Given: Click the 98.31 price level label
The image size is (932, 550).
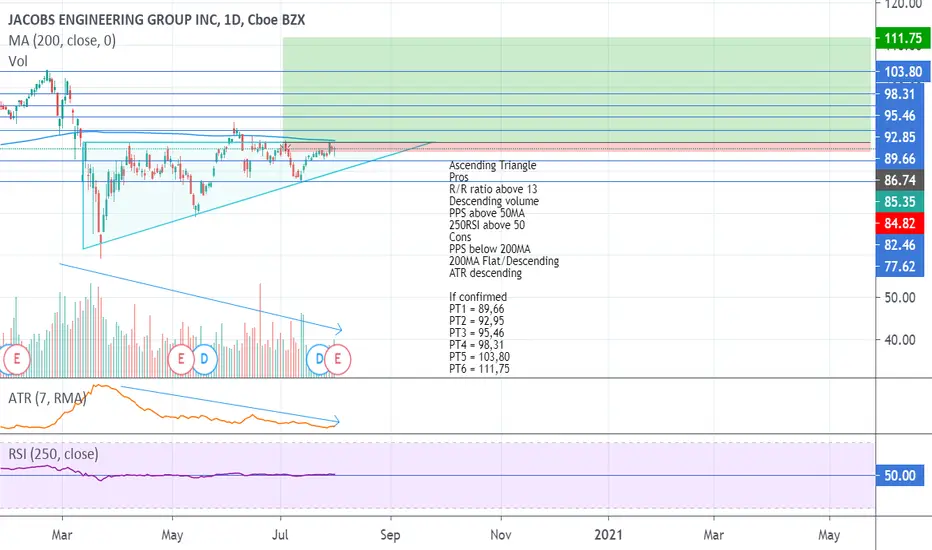Looking at the screenshot, I should pyautogui.click(x=899, y=94).
